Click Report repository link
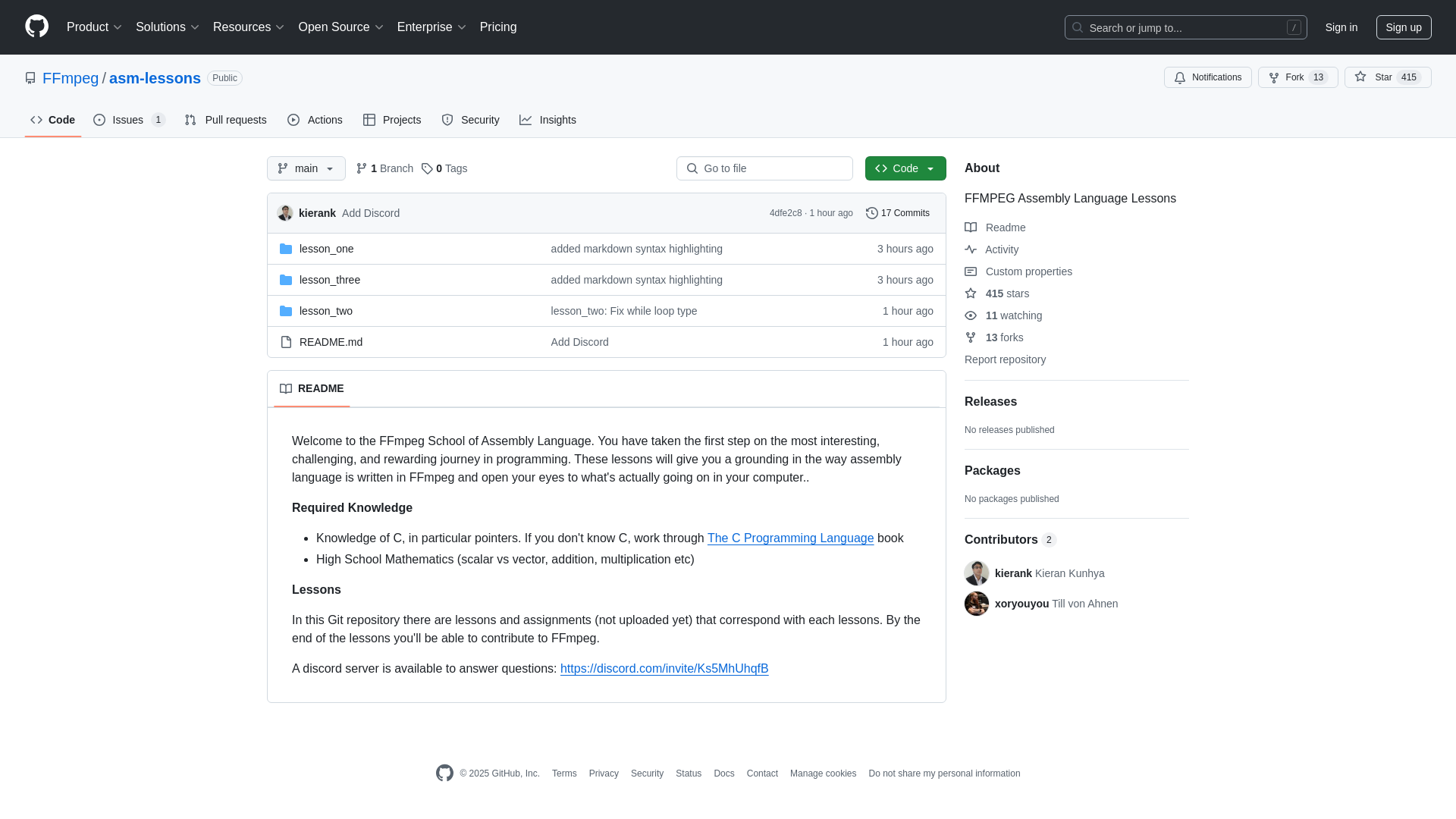Image resolution: width=1456 pixels, height=819 pixels. tap(1005, 359)
